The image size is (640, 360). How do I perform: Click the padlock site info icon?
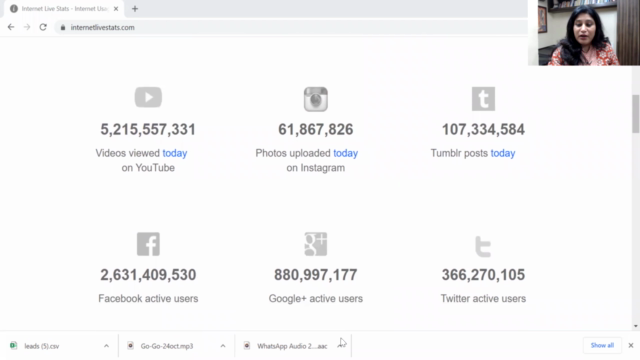(x=63, y=27)
